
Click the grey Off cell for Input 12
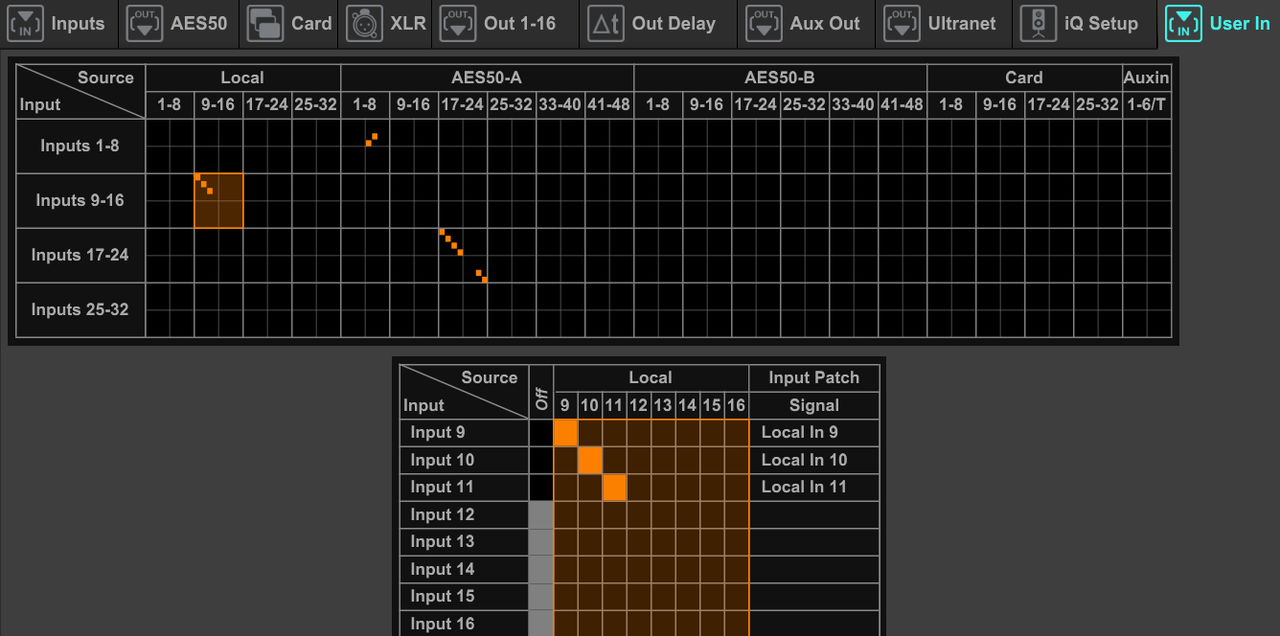click(x=541, y=515)
